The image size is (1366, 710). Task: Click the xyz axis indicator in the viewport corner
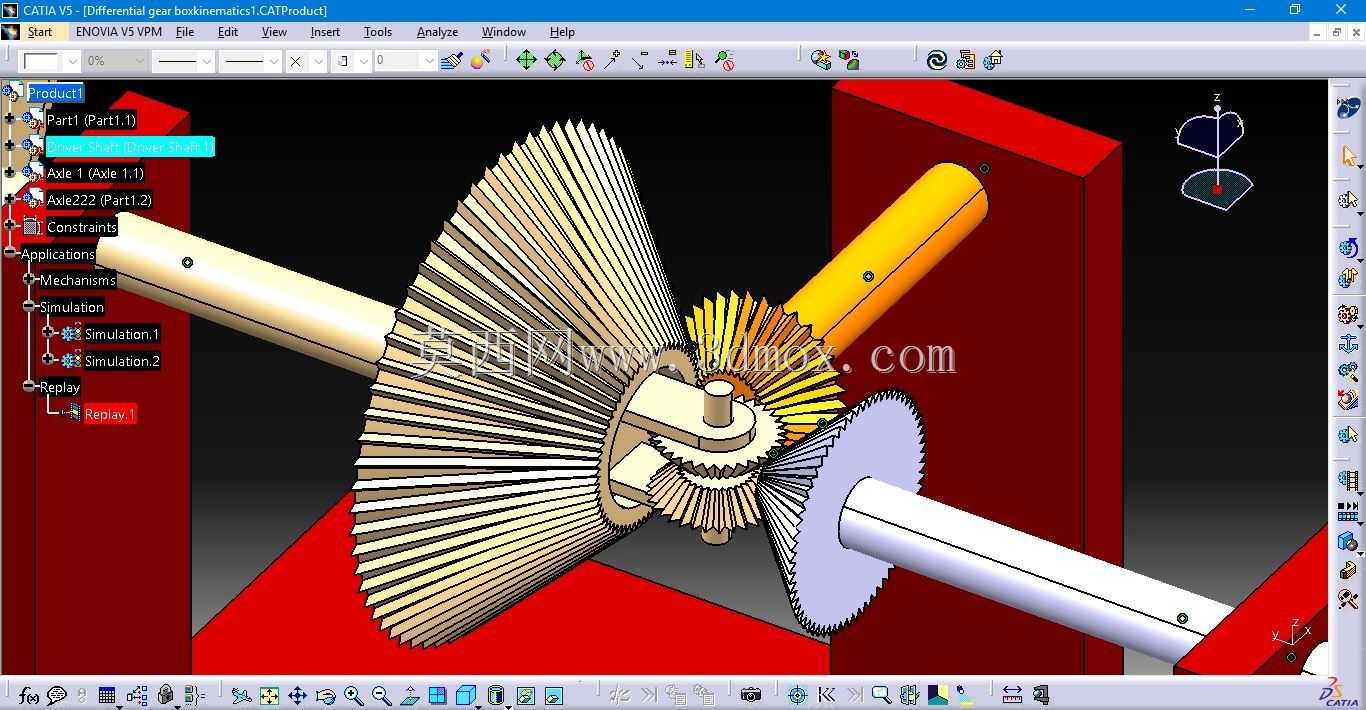[x=1291, y=632]
